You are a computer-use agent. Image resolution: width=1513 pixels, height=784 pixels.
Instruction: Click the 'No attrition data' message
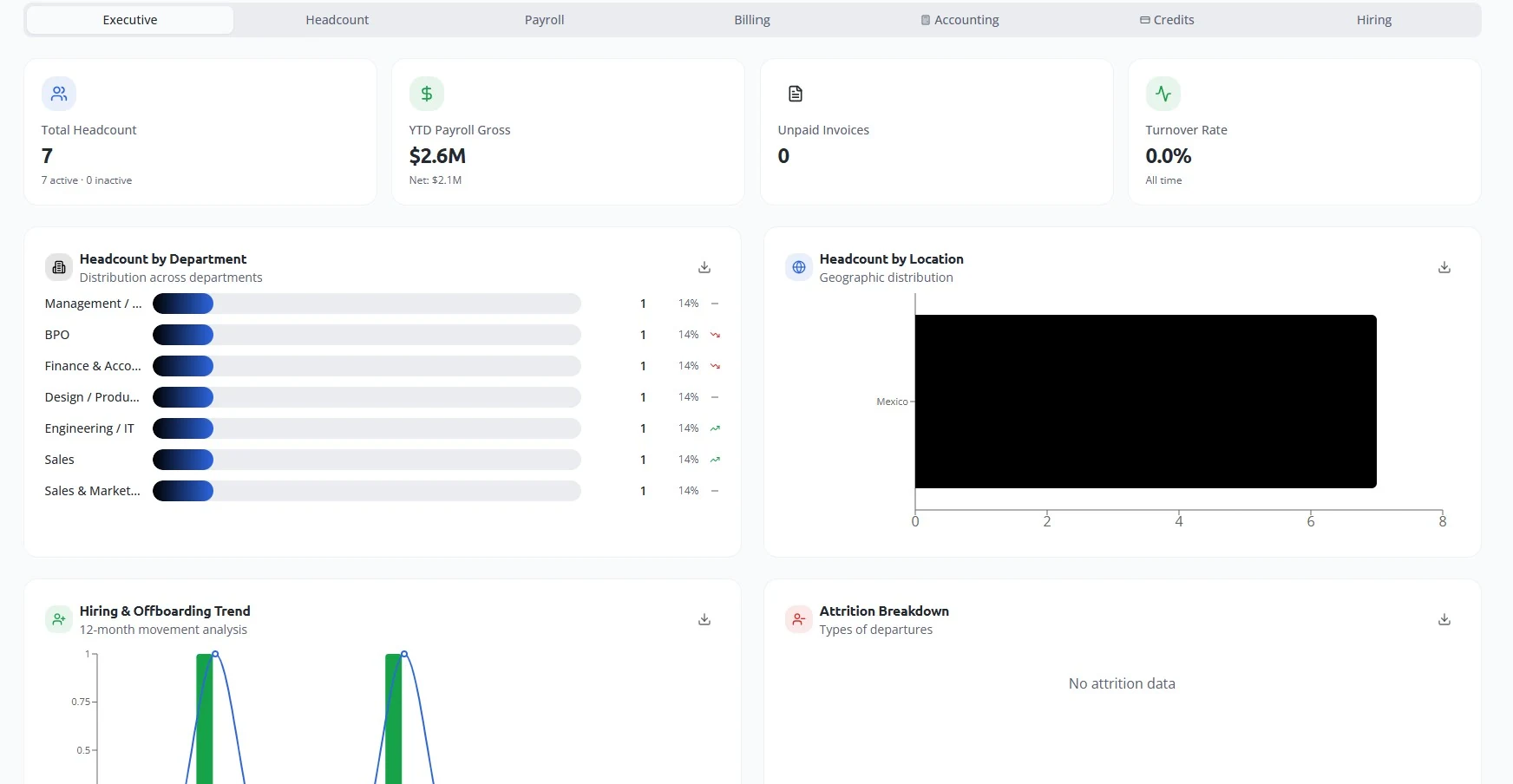click(x=1122, y=683)
